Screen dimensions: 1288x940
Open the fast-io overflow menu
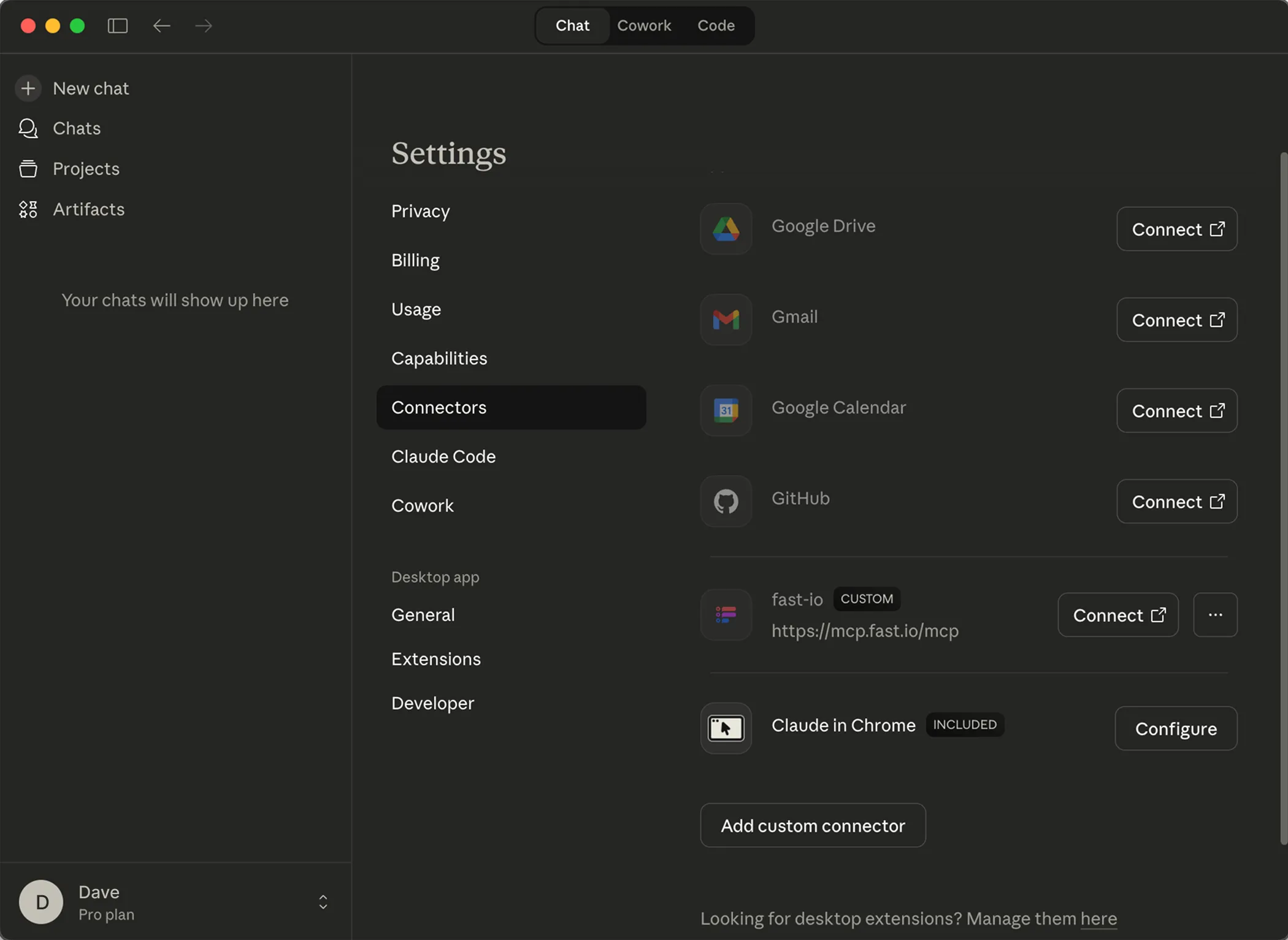(x=1215, y=615)
